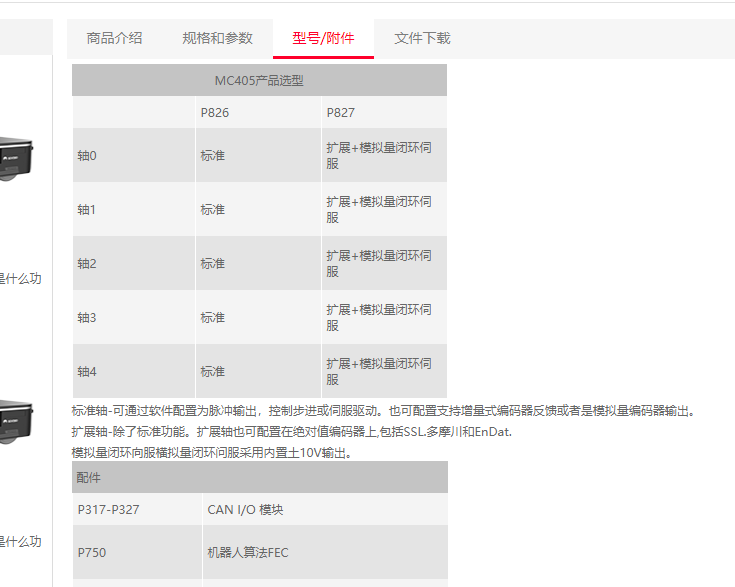The image size is (735, 587).
Task: Click the P826 column header
Action: pyautogui.click(x=215, y=112)
